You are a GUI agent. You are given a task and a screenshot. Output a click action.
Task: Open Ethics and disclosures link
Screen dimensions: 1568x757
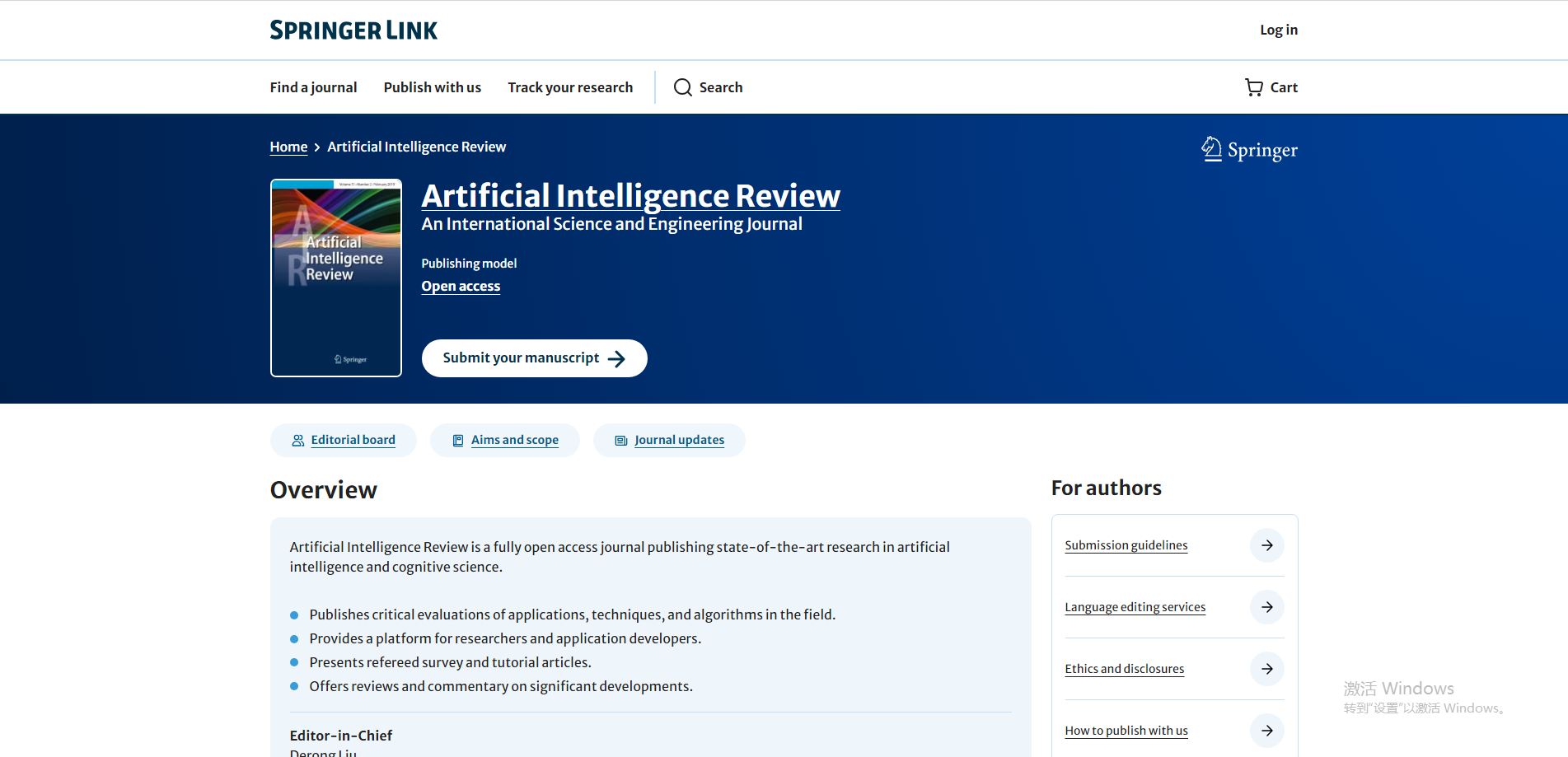point(1125,669)
